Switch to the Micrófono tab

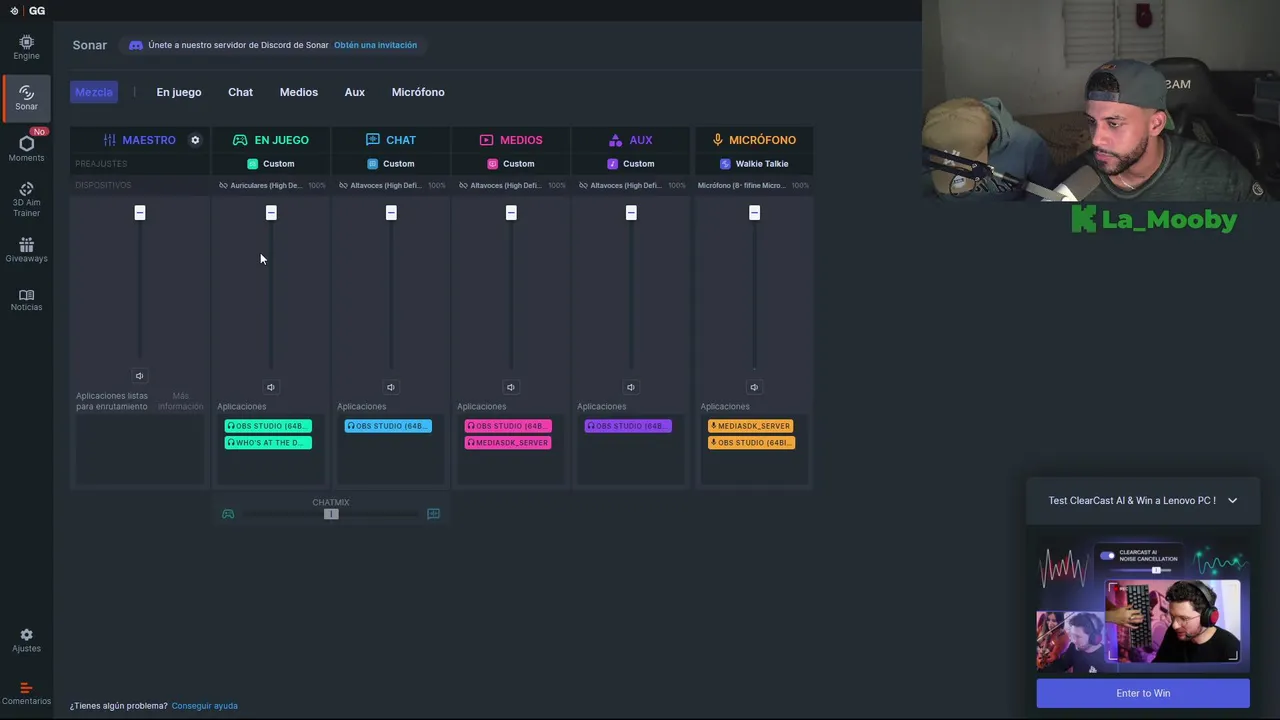[x=418, y=92]
